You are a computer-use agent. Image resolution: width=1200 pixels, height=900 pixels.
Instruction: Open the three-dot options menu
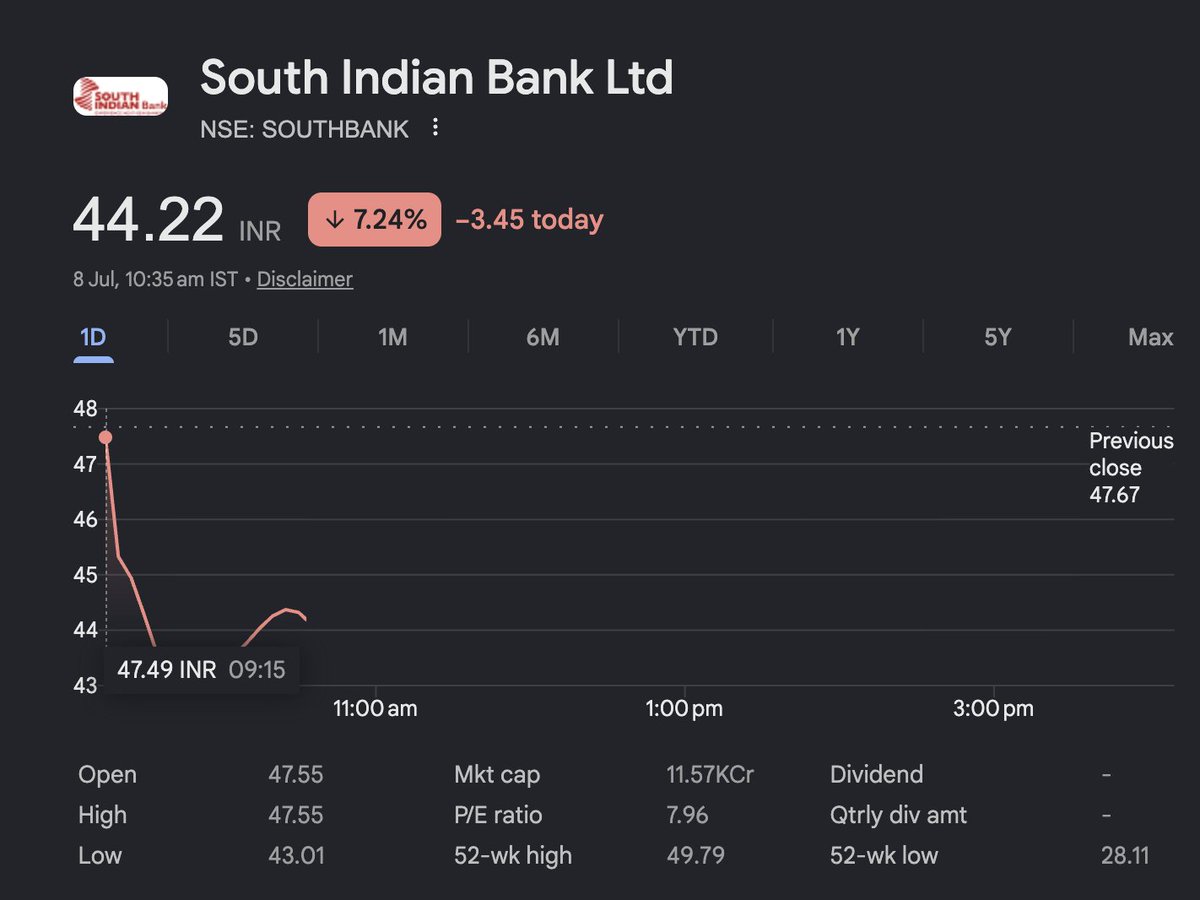click(434, 128)
